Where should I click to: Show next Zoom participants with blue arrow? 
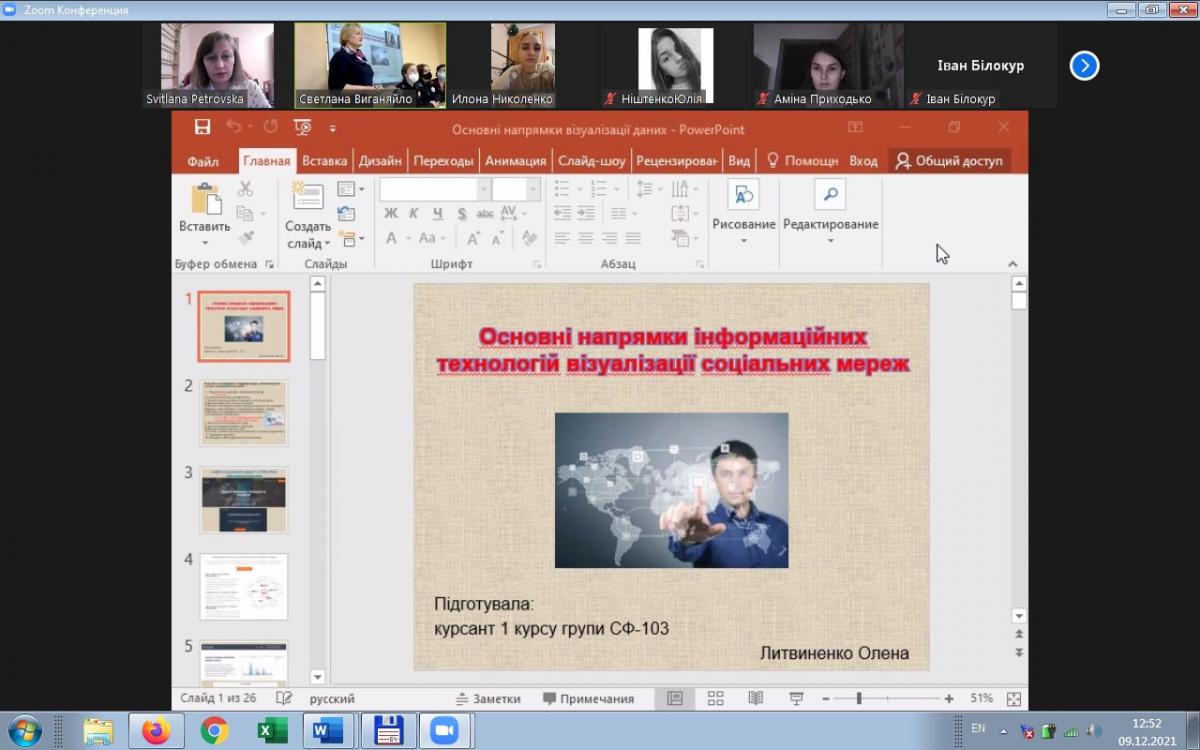point(1084,66)
